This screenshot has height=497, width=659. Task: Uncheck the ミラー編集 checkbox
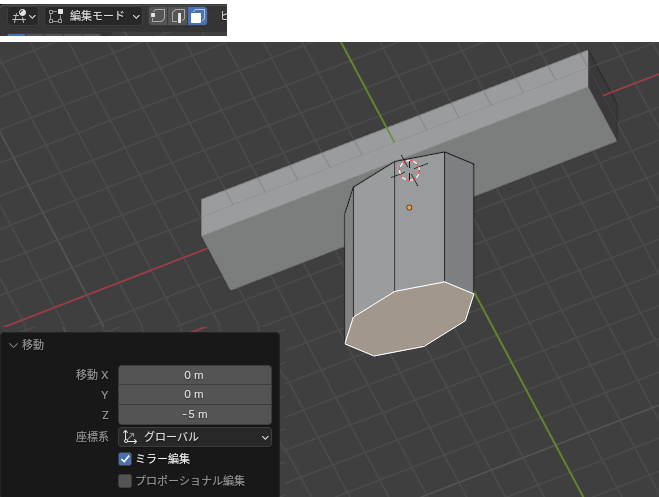pos(125,459)
